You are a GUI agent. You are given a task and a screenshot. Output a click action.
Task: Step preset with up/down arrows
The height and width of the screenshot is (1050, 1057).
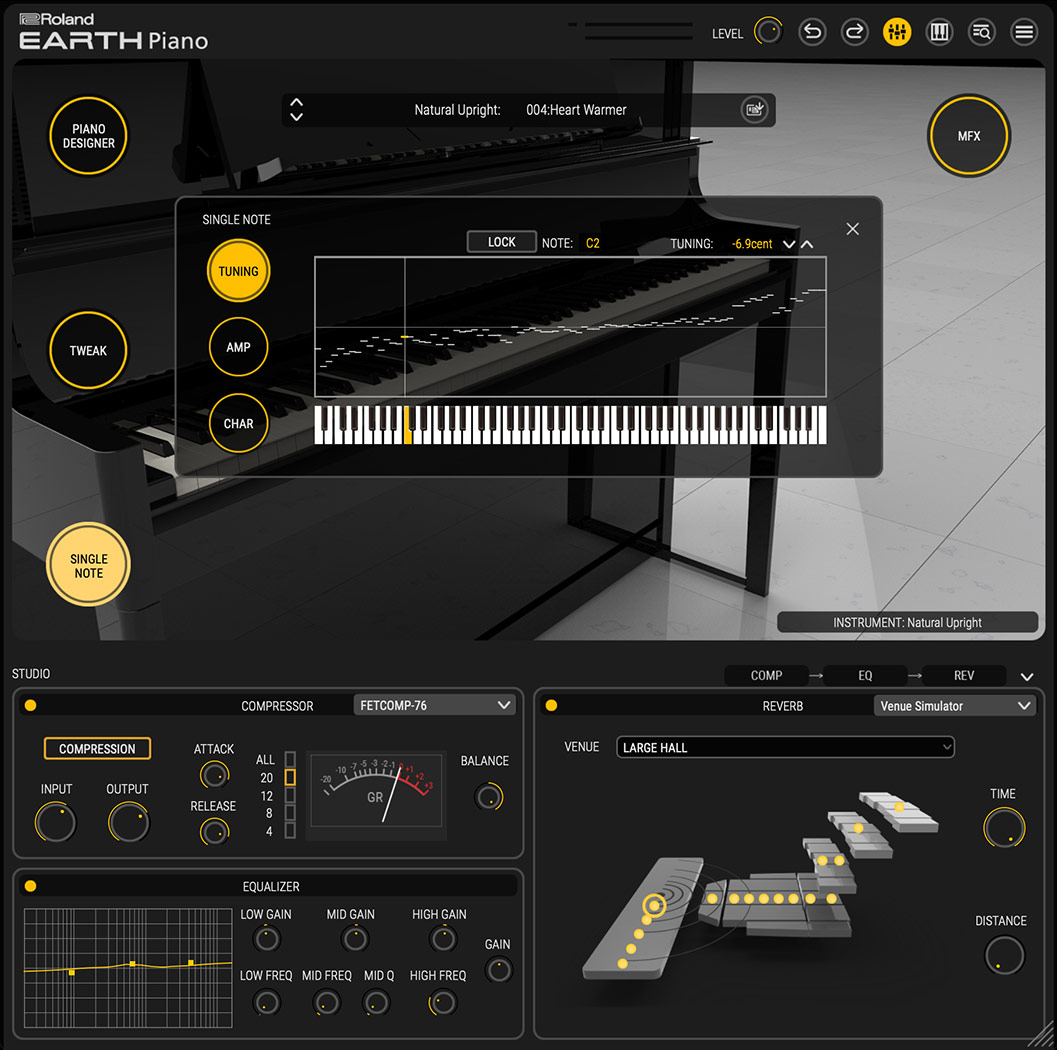tap(296, 109)
